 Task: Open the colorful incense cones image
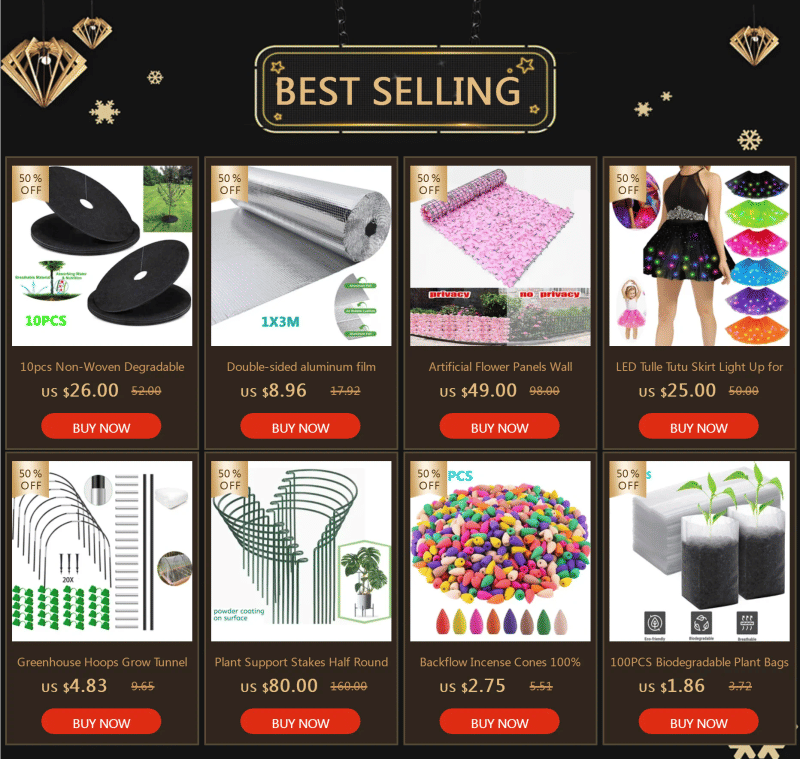[x=500, y=551]
